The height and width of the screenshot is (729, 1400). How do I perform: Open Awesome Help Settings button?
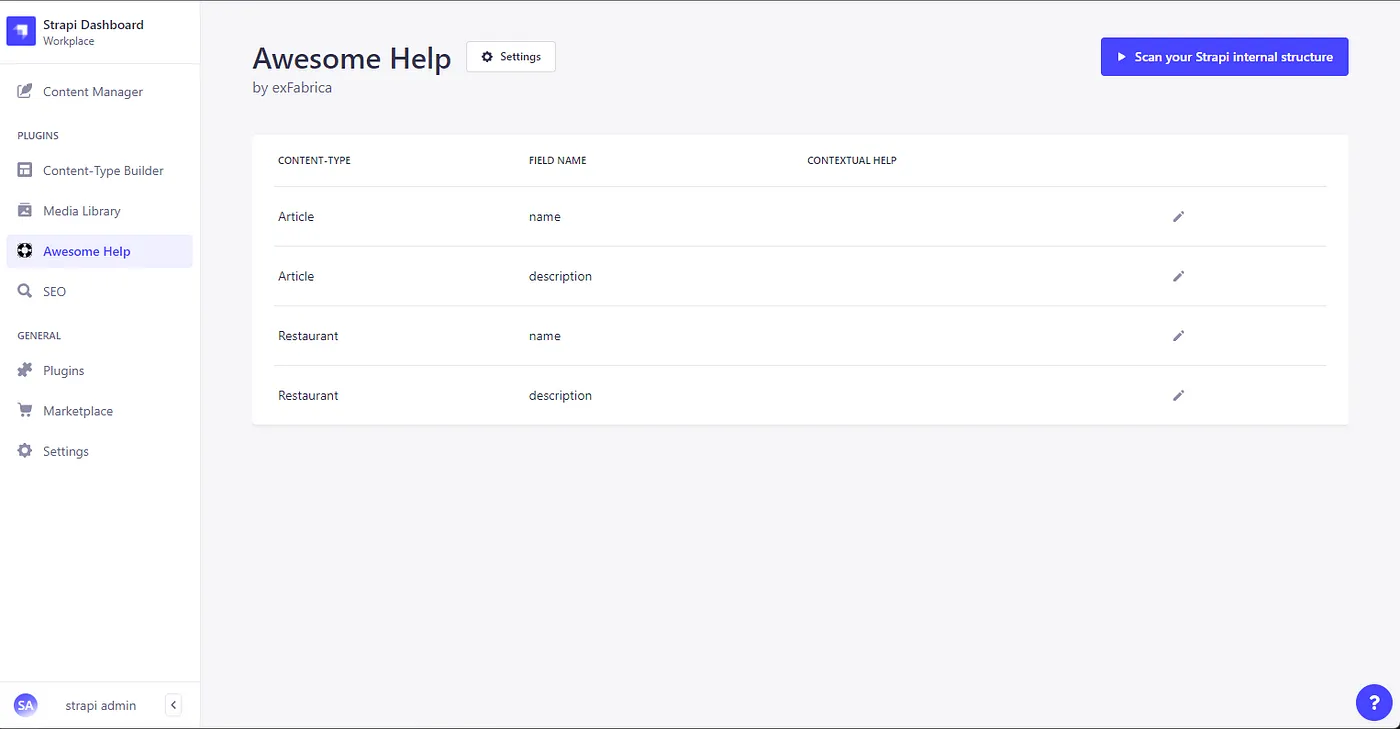pyautogui.click(x=511, y=57)
